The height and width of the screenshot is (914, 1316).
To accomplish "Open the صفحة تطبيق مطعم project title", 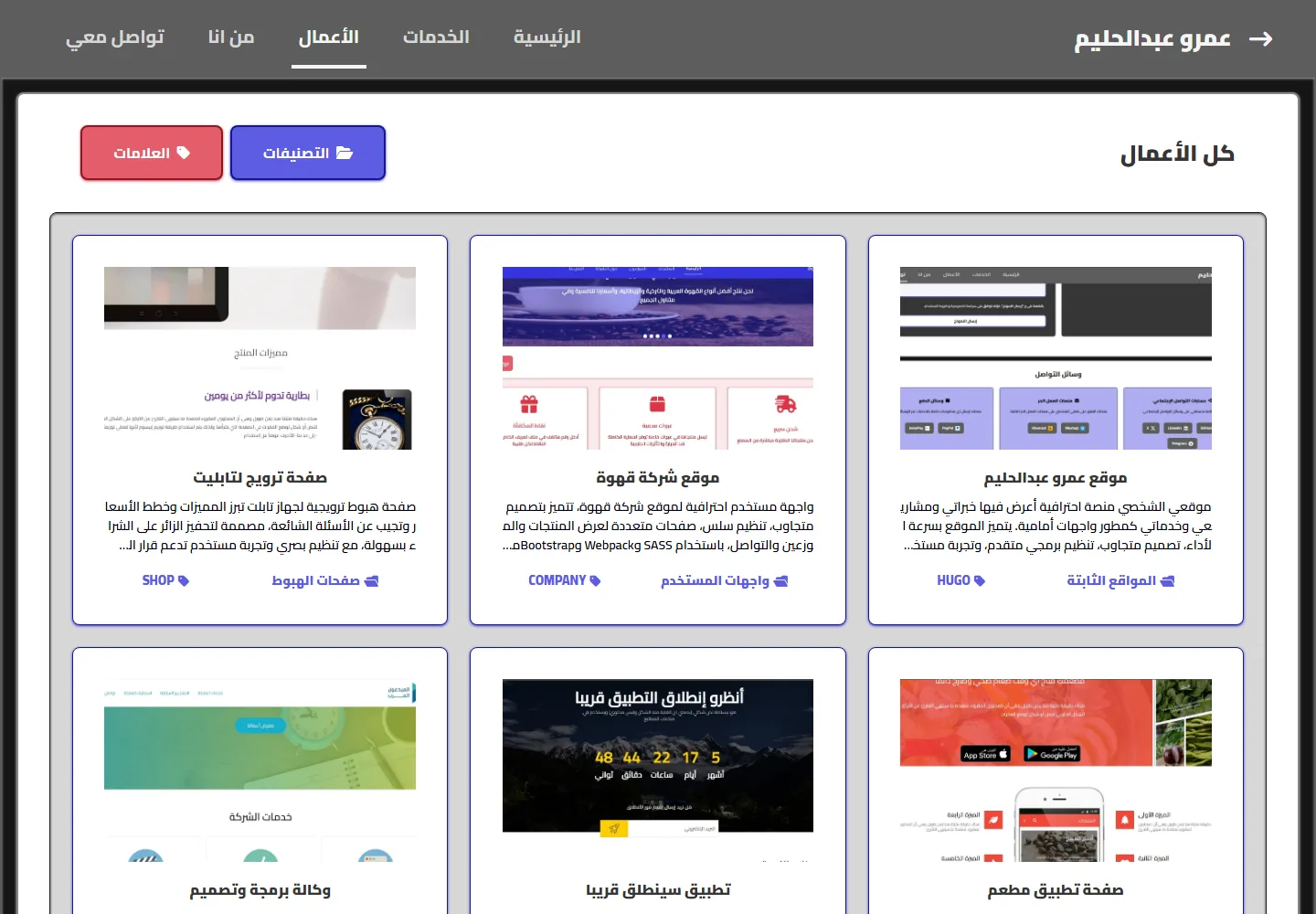I will pyautogui.click(x=1056, y=890).
